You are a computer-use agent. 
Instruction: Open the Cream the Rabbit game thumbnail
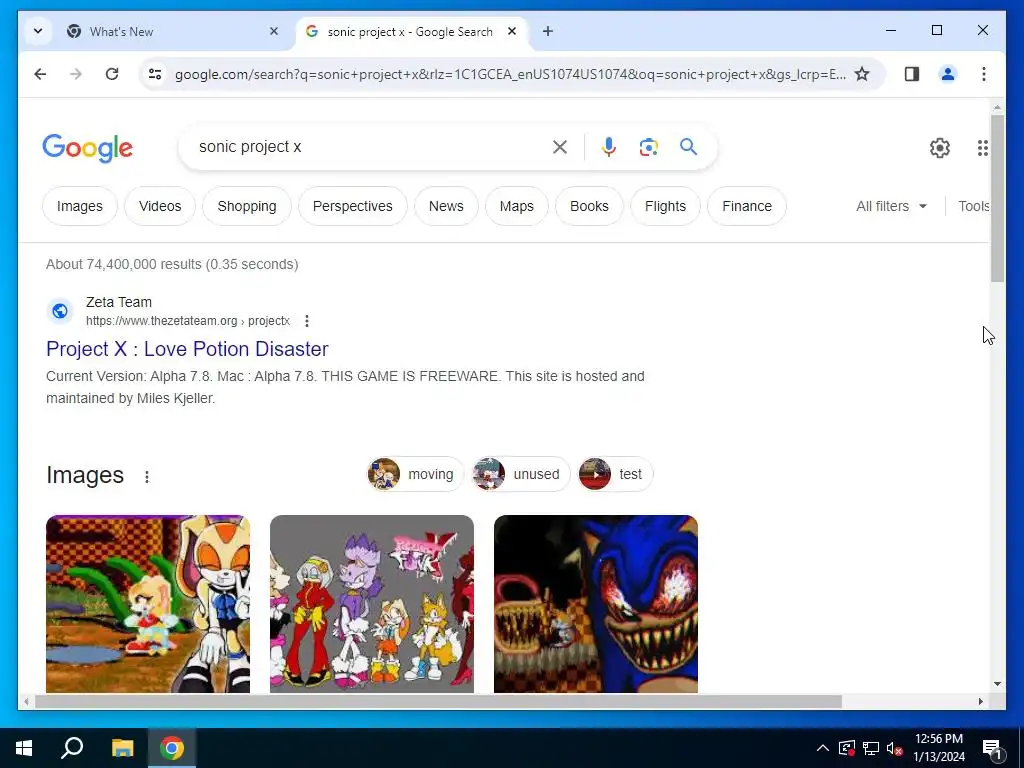(x=148, y=603)
